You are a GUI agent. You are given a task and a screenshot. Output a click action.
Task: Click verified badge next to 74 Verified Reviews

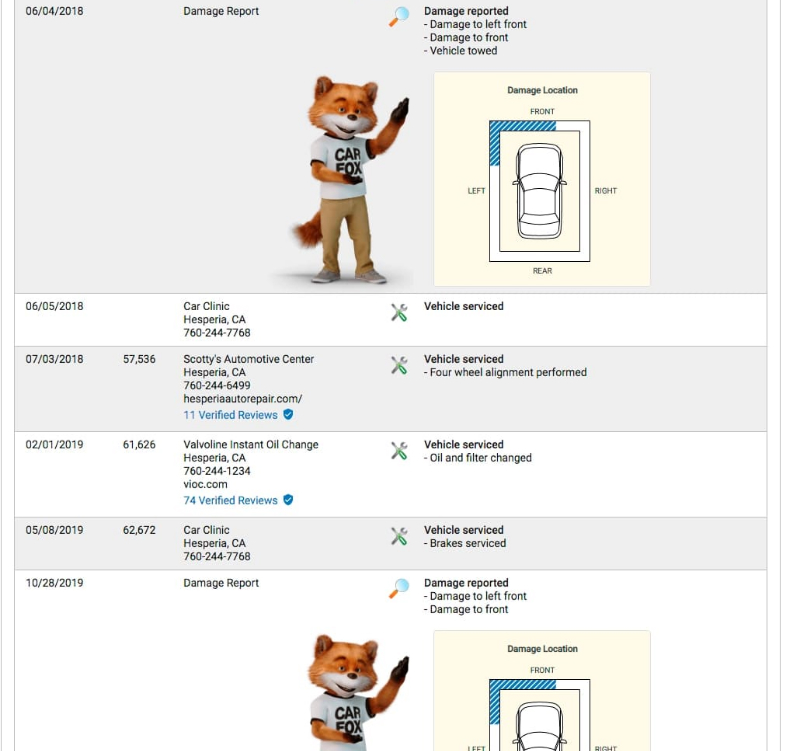[x=288, y=500]
